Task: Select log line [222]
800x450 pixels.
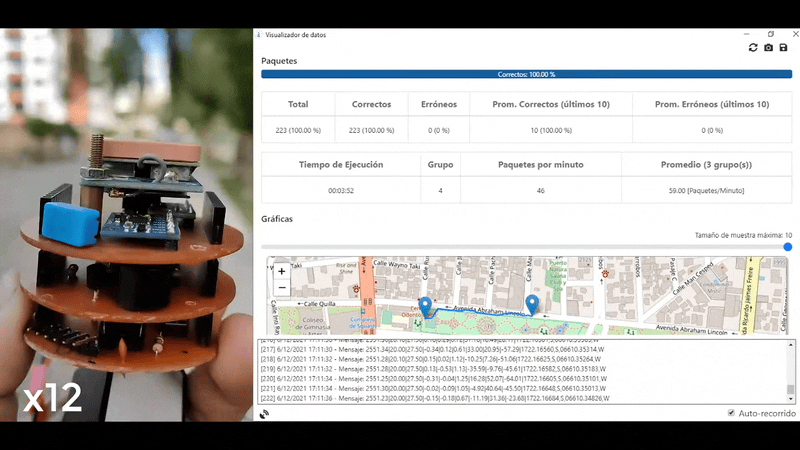Action: (x=435, y=398)
